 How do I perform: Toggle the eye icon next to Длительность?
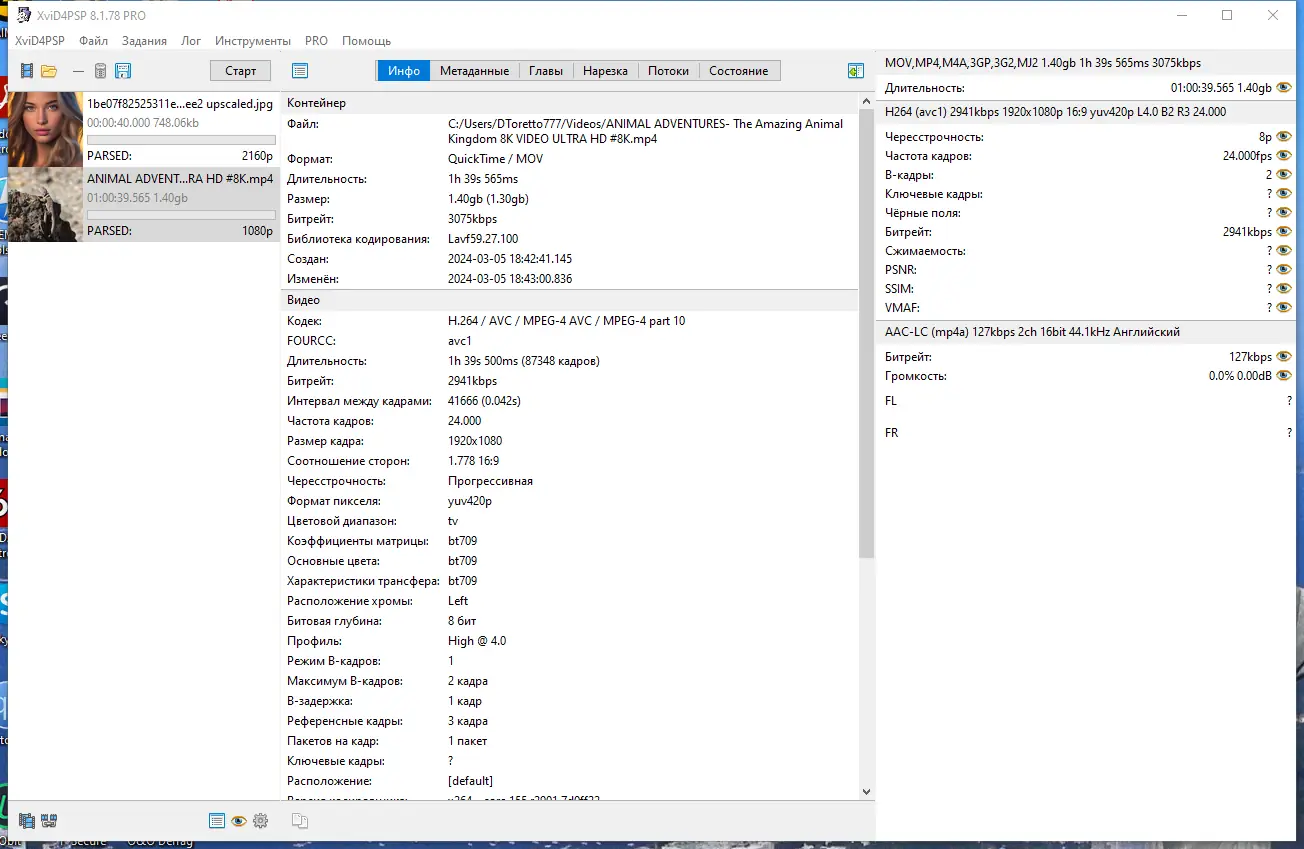1284,88
